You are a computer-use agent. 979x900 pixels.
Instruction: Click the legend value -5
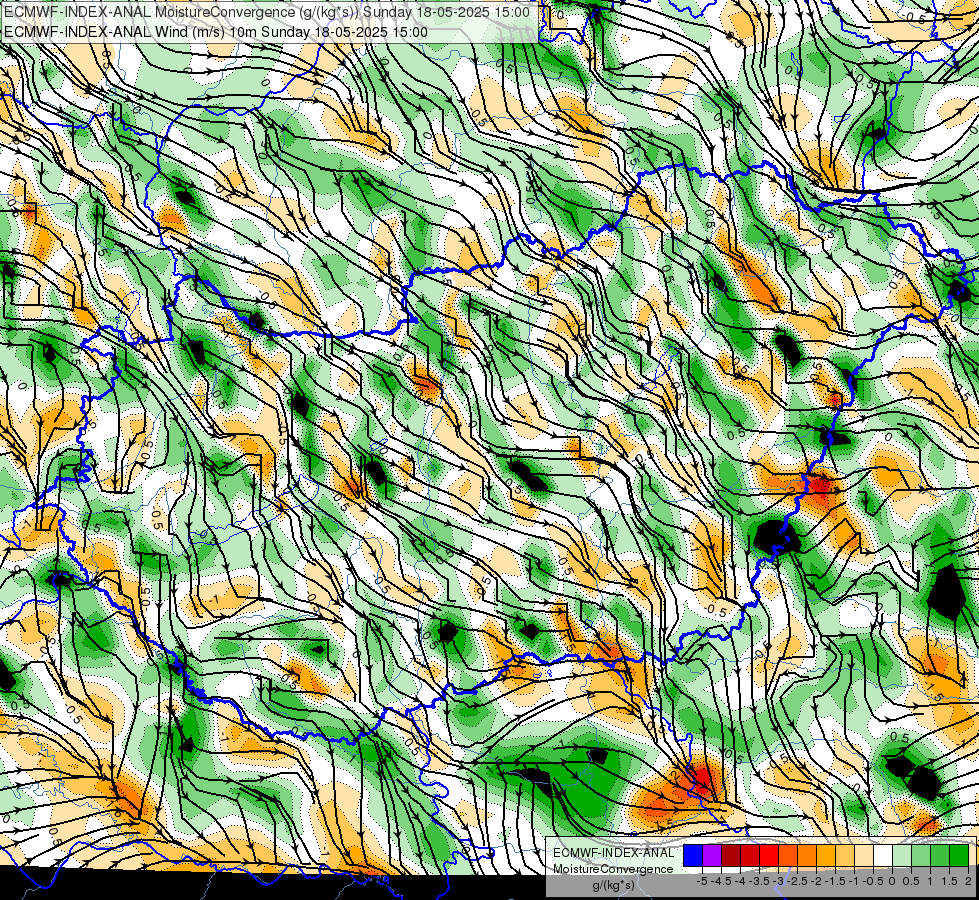[702, 881]
